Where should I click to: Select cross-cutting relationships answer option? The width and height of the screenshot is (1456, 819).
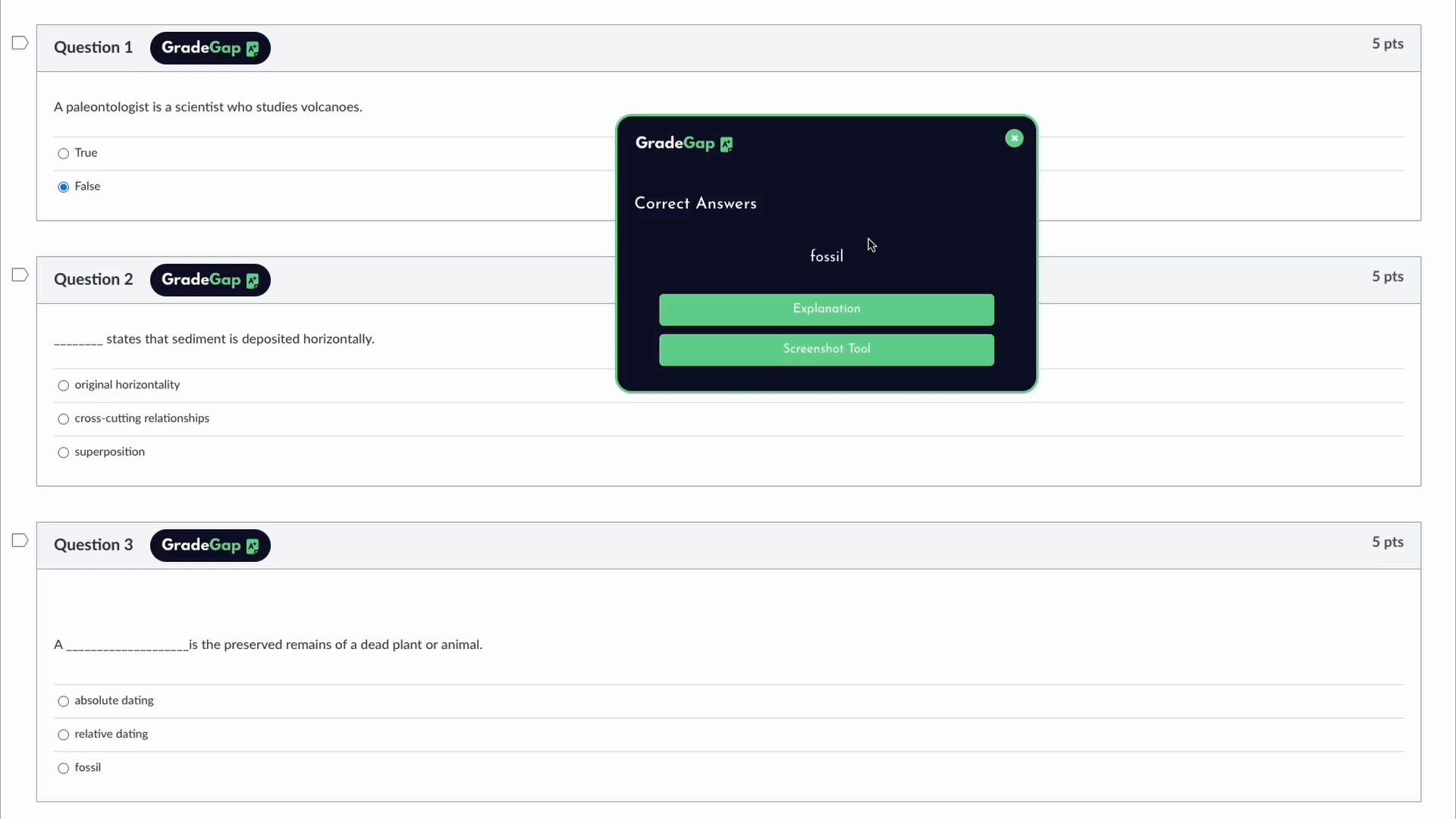[63, 418]
